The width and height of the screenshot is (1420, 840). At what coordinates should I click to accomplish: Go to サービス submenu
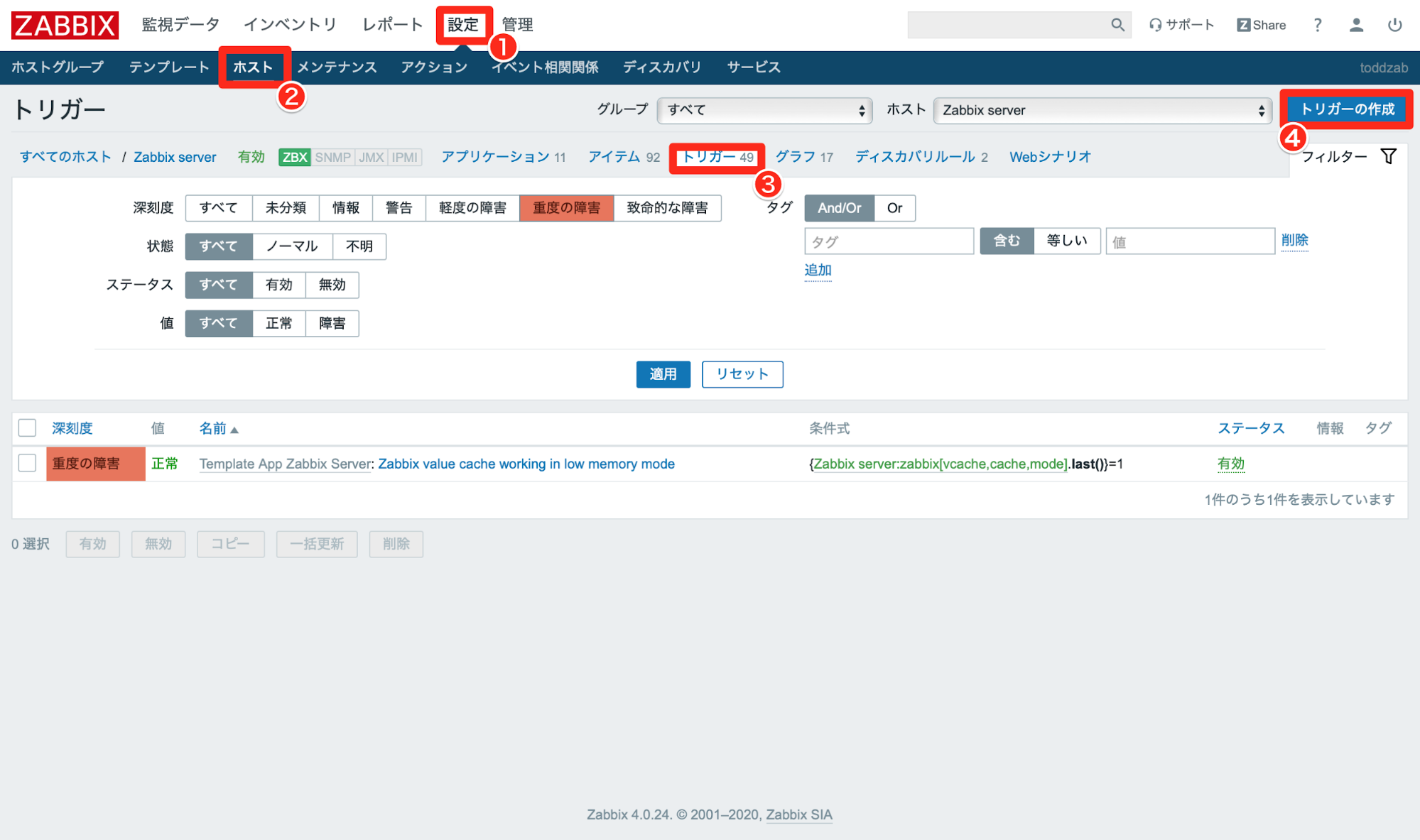[754, 67]
